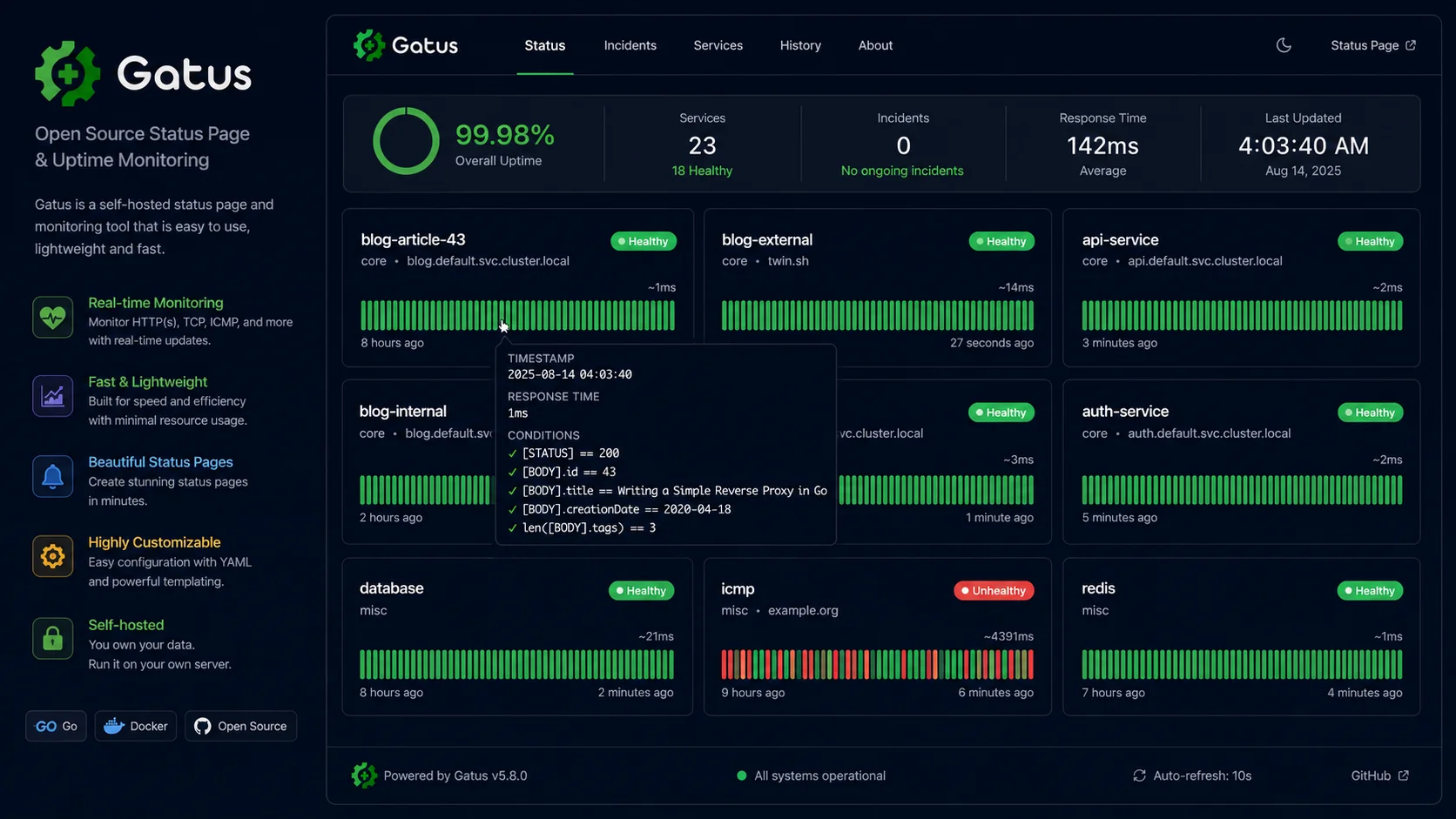Click the green dot beside All systems operational
Image resolution: width=1456 pixels, height=819 pixels.
coord(742,775)
